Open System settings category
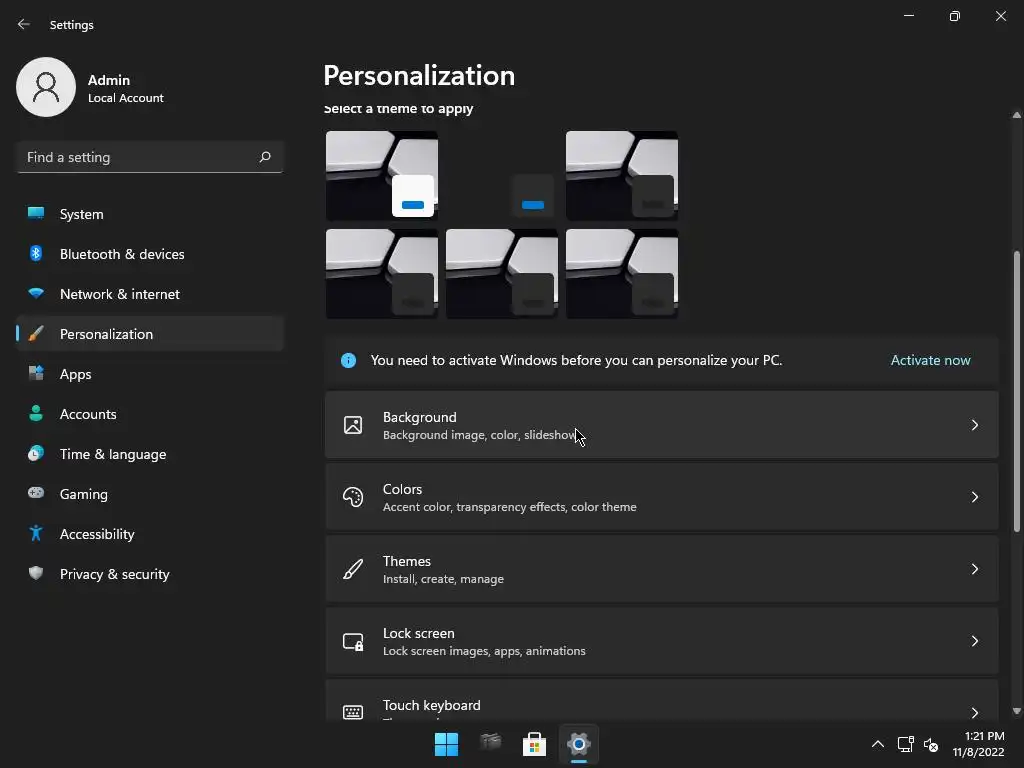This screenshot has width=1024, height=768. pyautogui.click(x=150, y=214)
